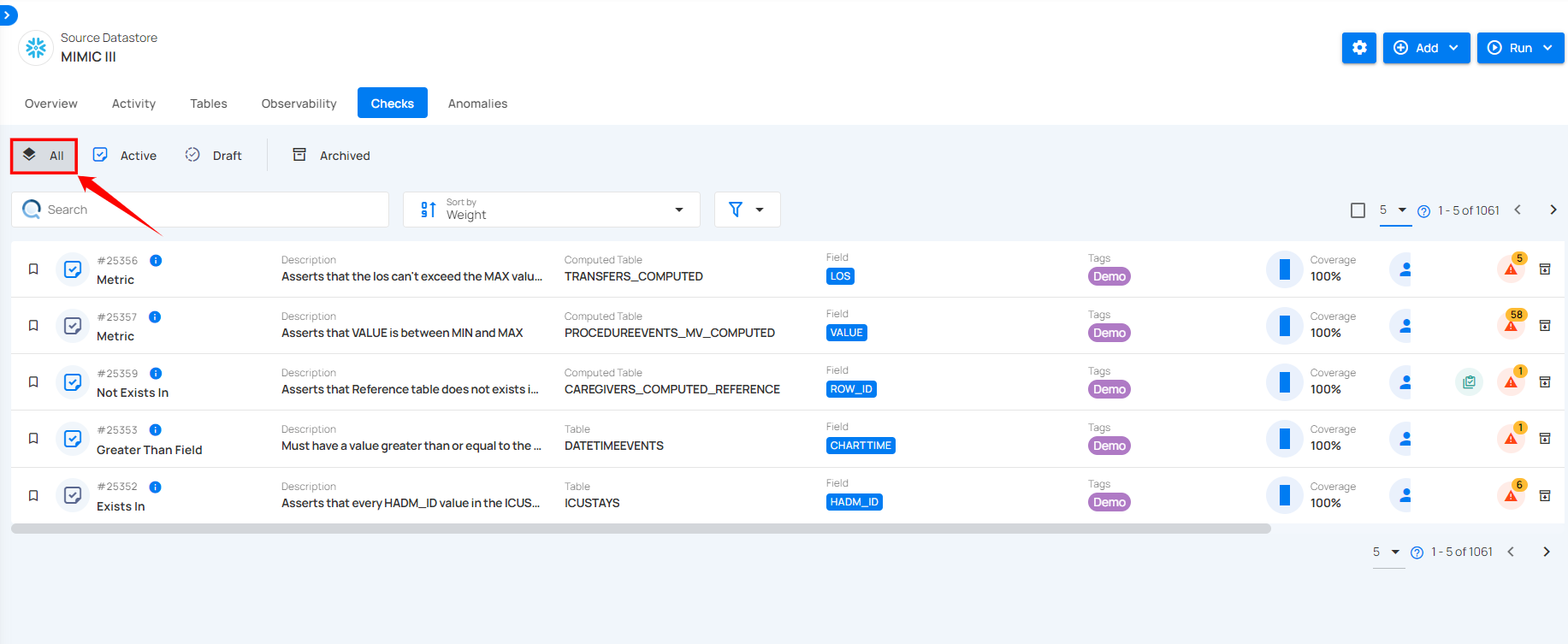The height and width of the screenshot is (644, 1568).
Task: Bookmark check #25352
Action: (33, 495)
